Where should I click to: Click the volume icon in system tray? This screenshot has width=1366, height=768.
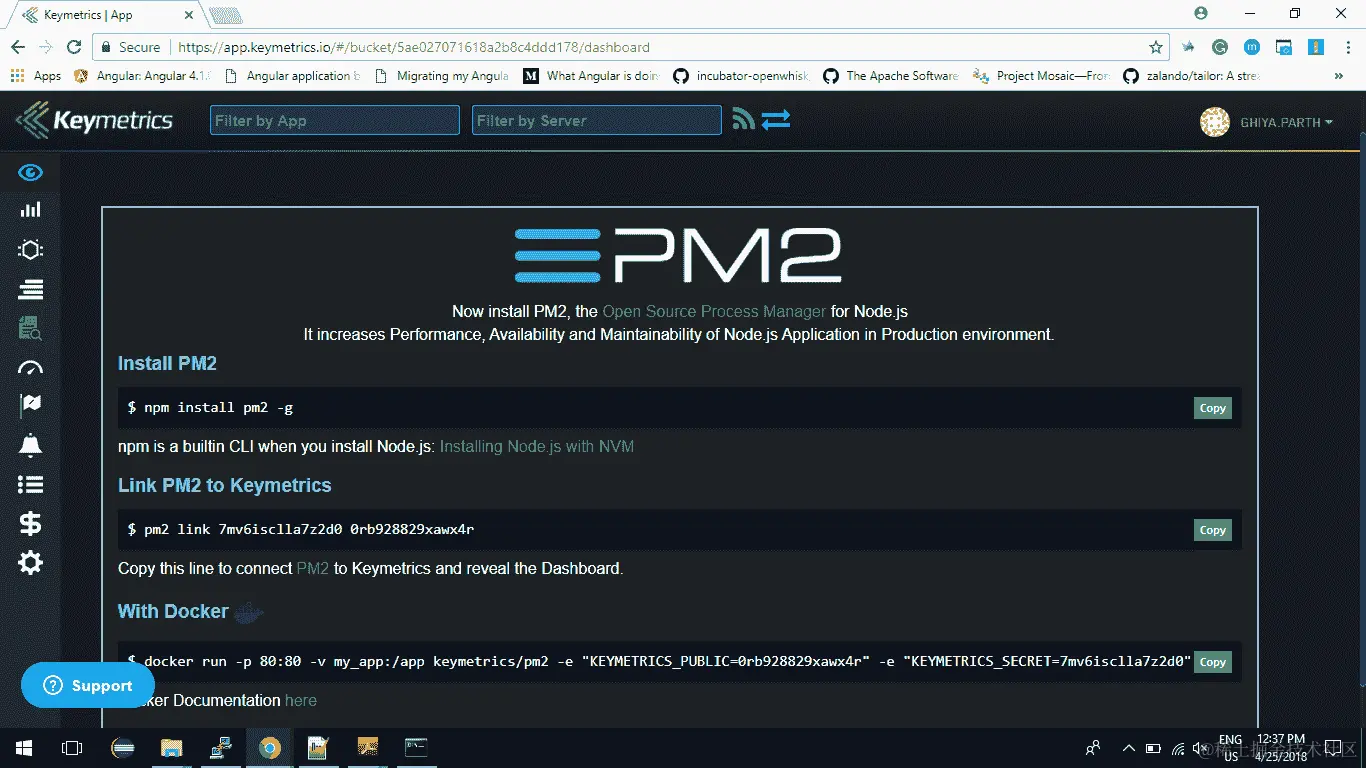[1199, 747]
